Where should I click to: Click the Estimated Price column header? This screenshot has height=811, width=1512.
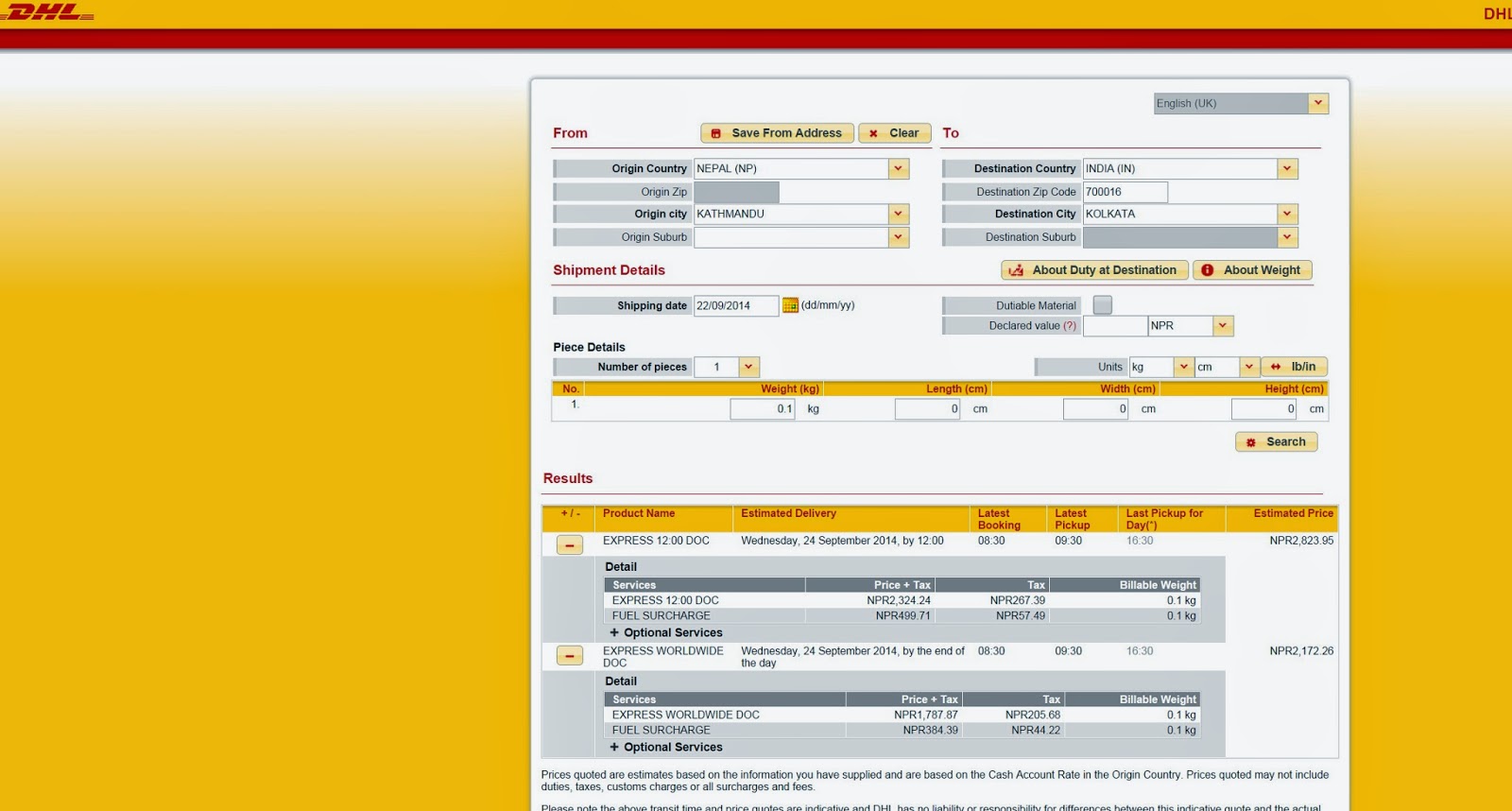pos(1293,513)
